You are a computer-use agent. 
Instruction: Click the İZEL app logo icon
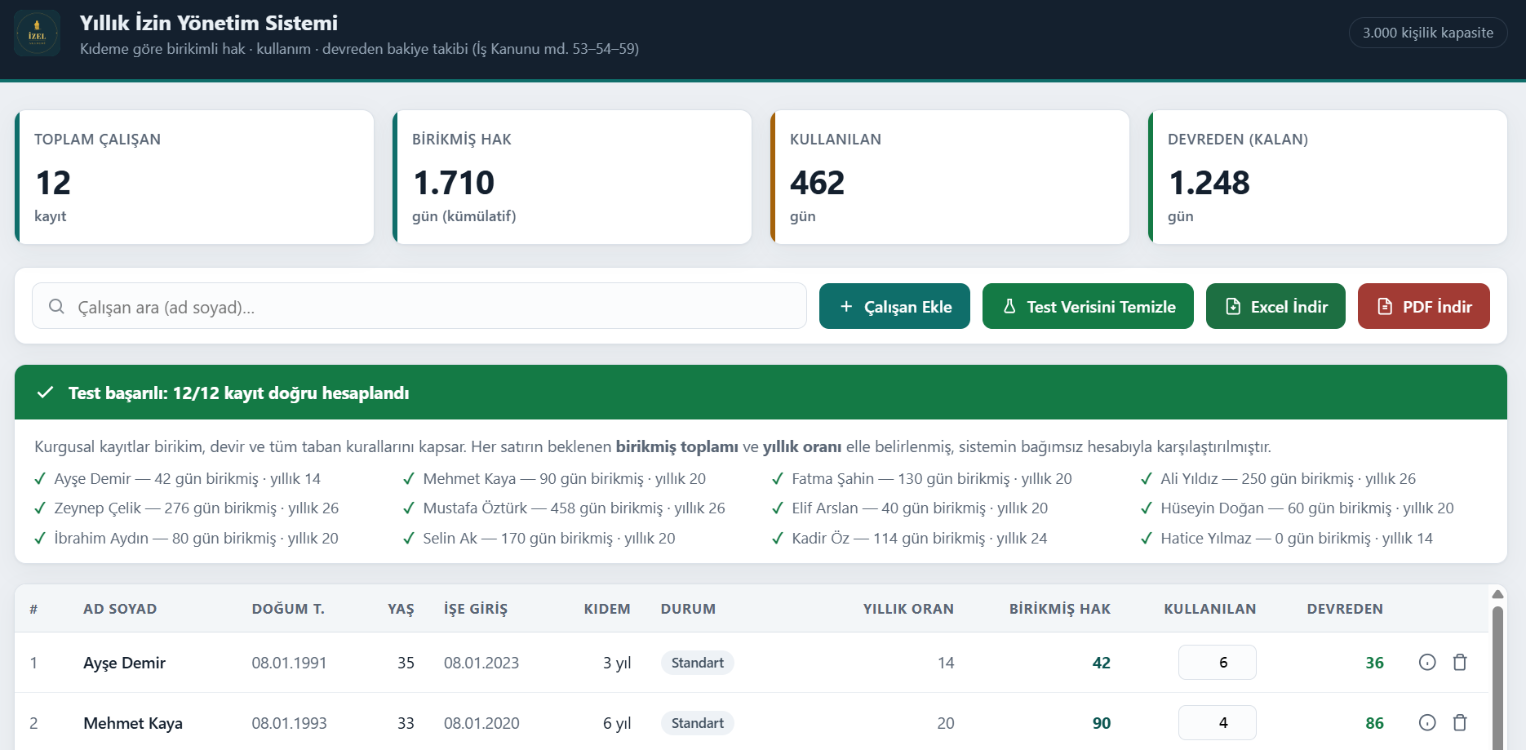pyautogui.click(x=37, y=33)
